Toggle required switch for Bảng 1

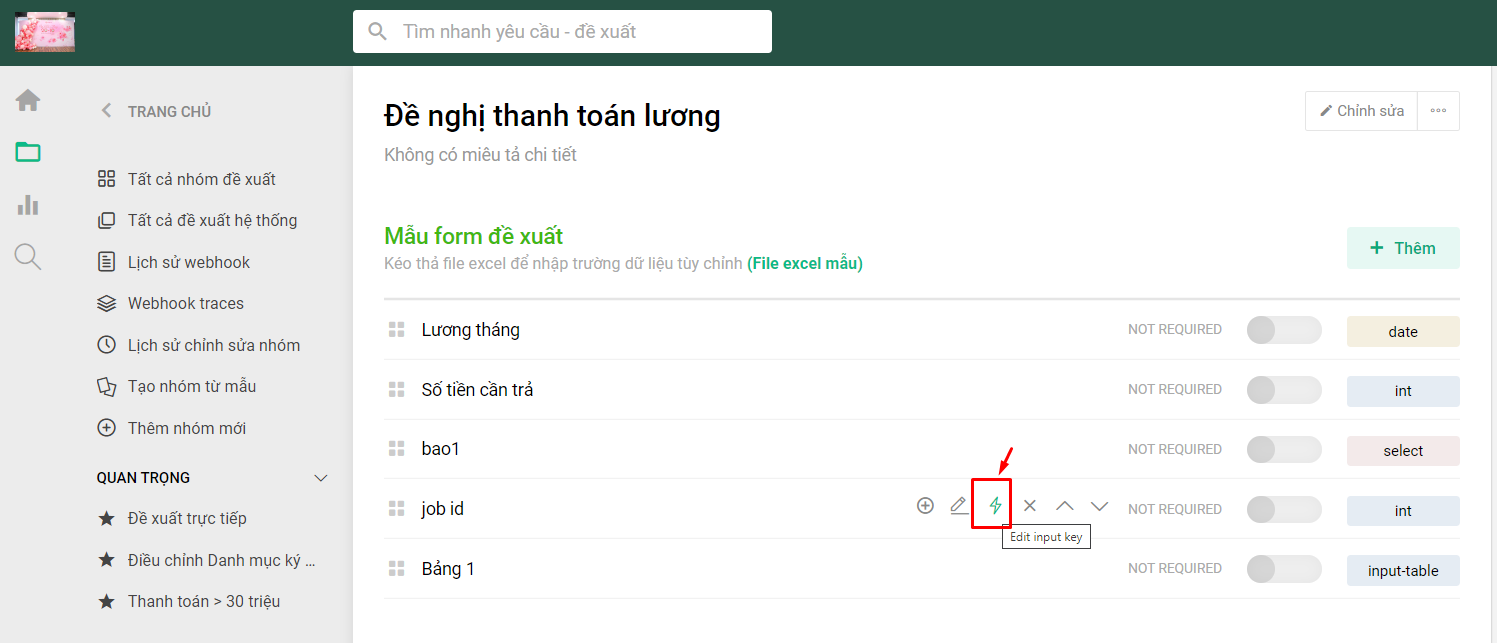pos(1284,569)
